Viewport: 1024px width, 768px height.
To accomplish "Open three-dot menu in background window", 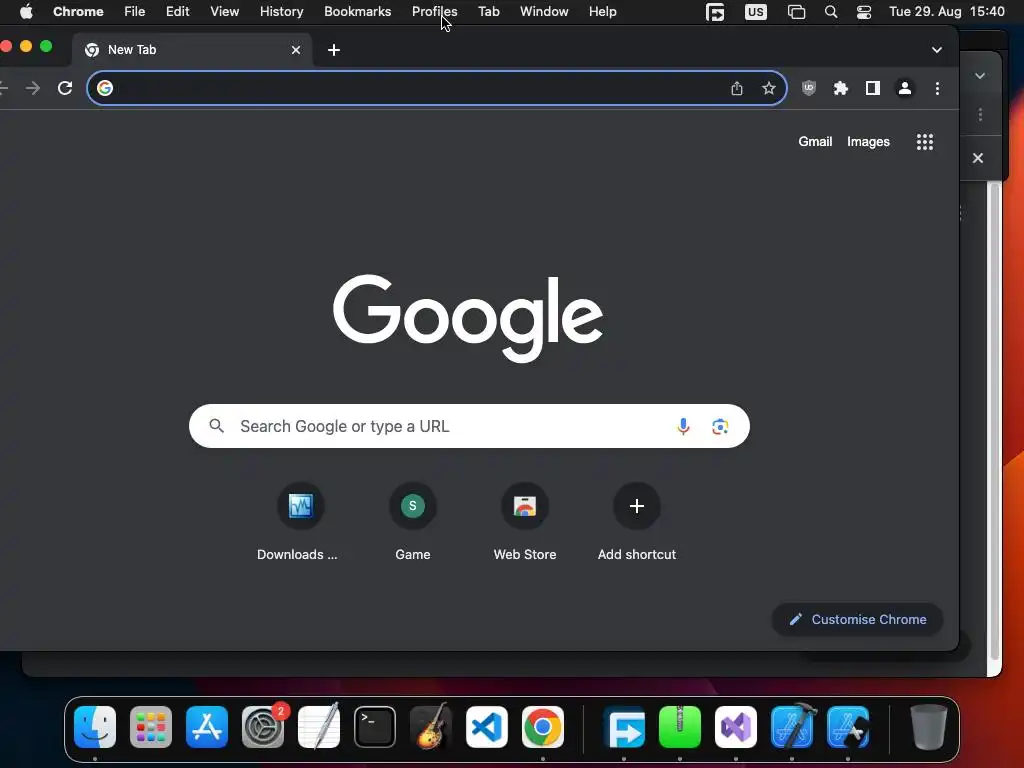I will point(980,115).
